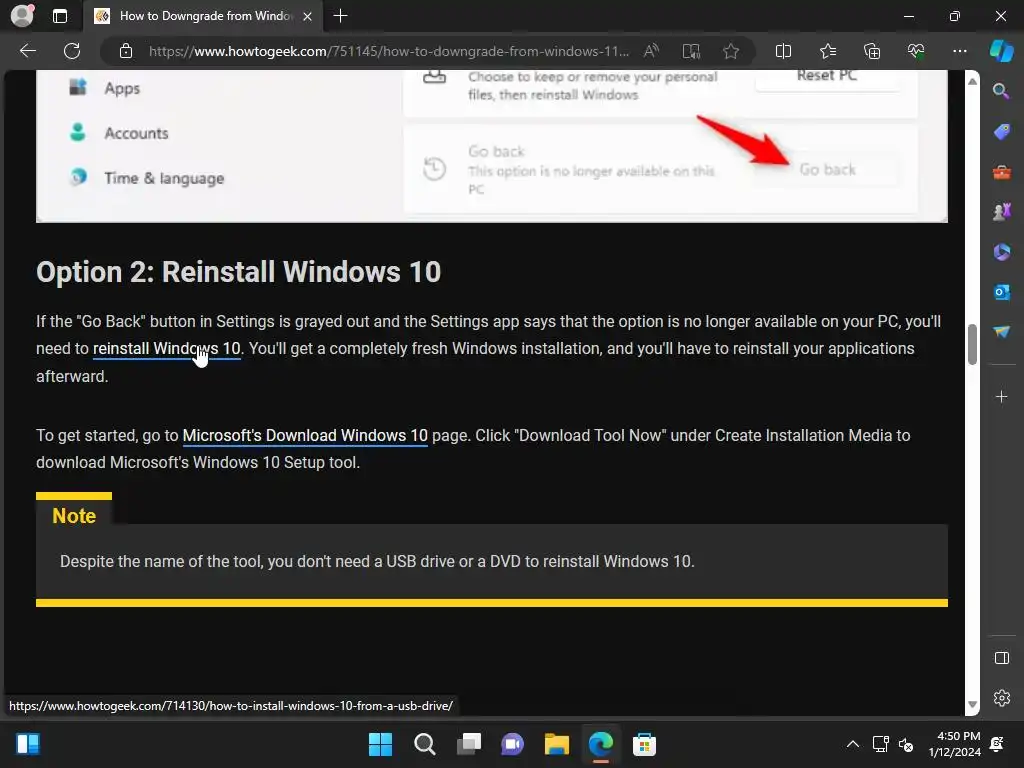
Task: Go back to the previous page
Action: click(x=28, y=51)
